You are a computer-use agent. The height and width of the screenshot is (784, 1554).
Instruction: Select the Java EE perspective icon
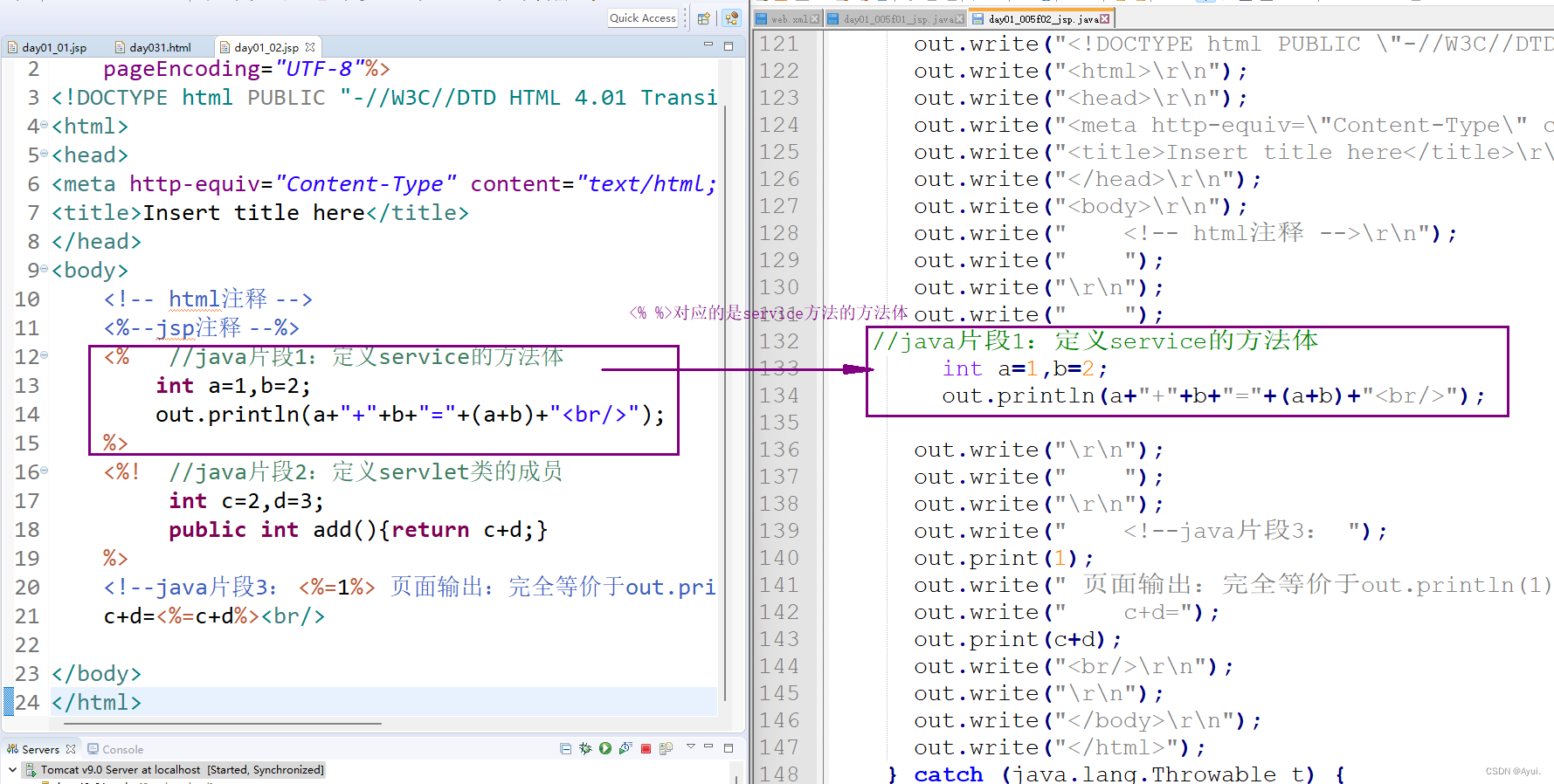[x=731, y=17]
